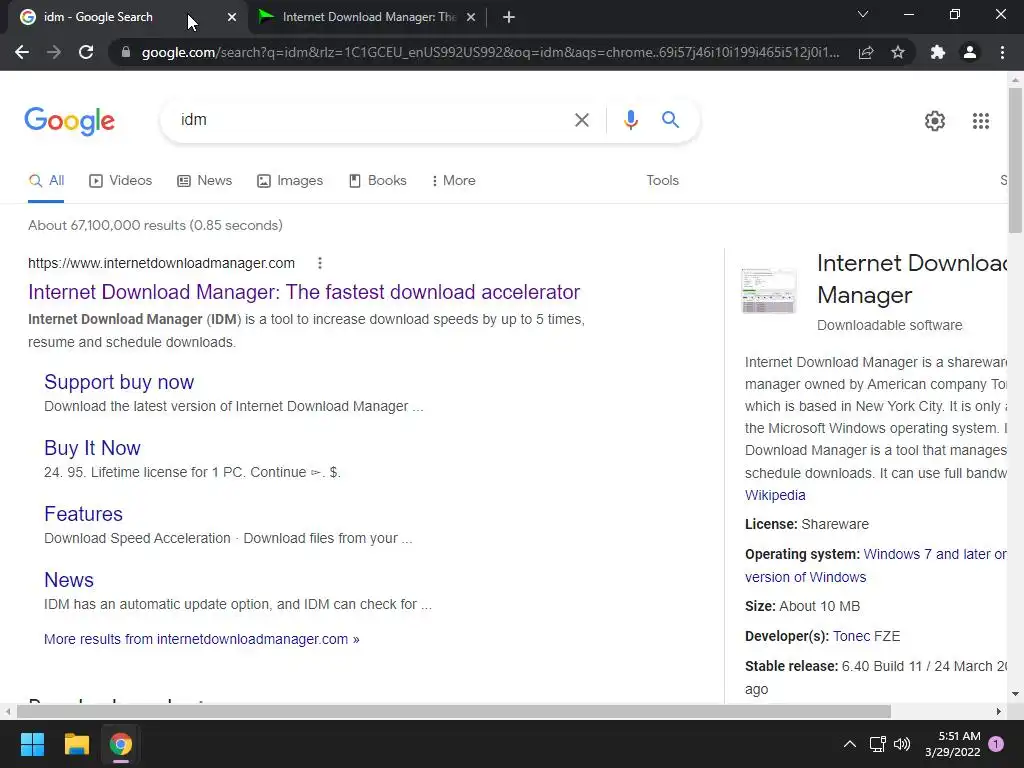Show News results tab
Image resolution: width=1024 pixels, height=768 pixels.
[204, 181]
